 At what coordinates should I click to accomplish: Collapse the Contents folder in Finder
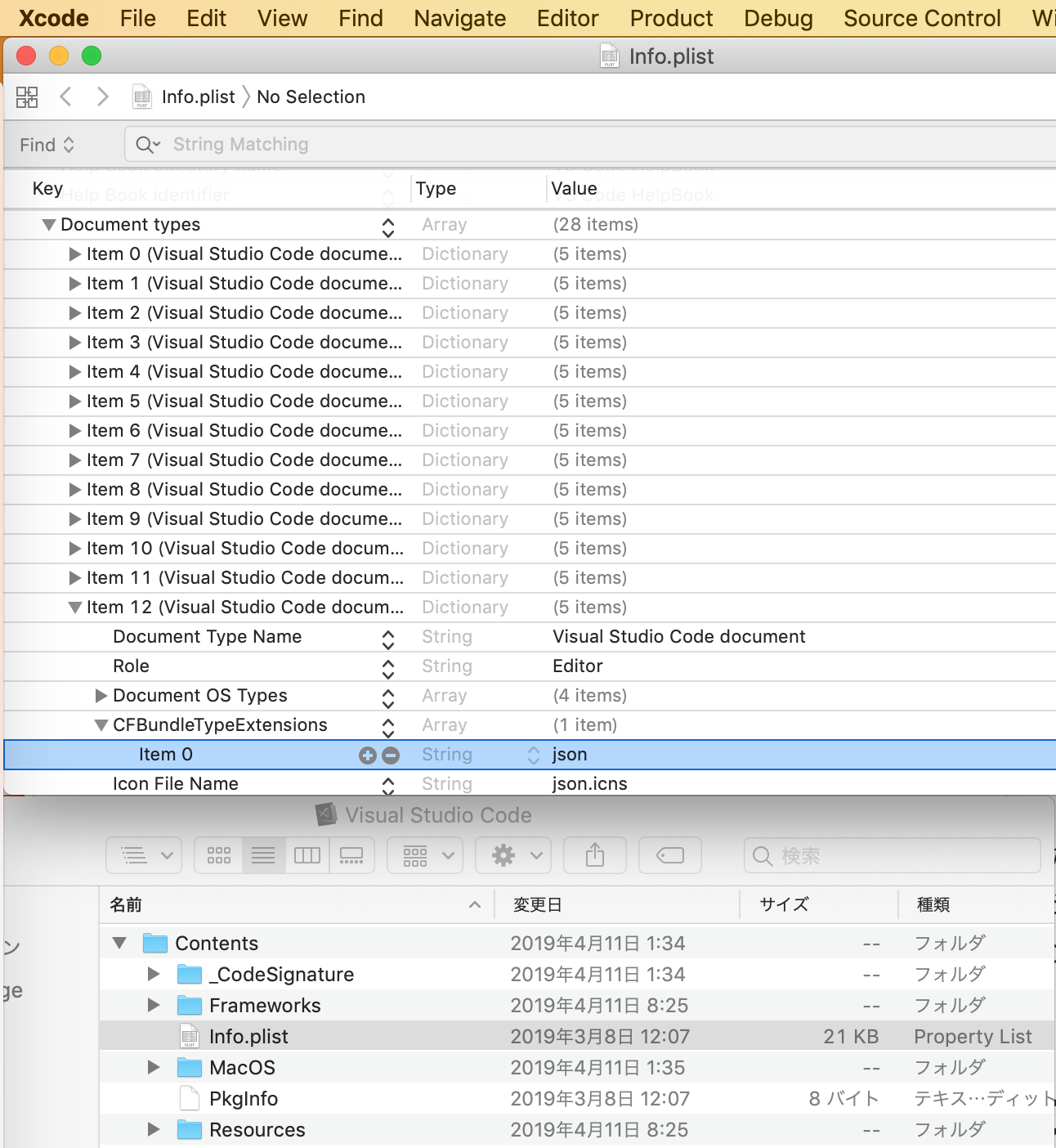tap(119, 944)
